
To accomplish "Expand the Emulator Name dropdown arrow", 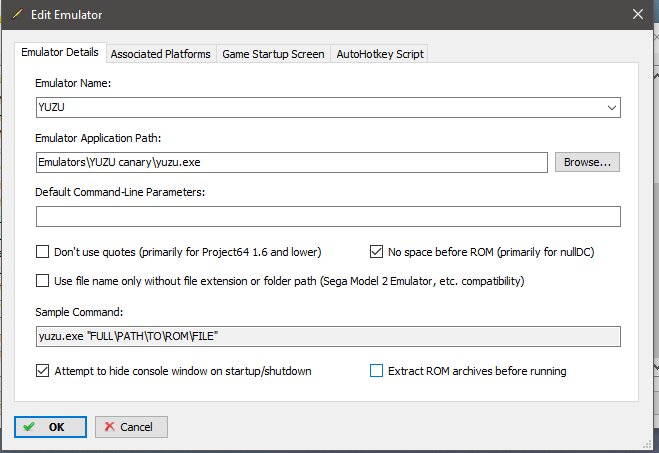I will [x=612, y=108].
